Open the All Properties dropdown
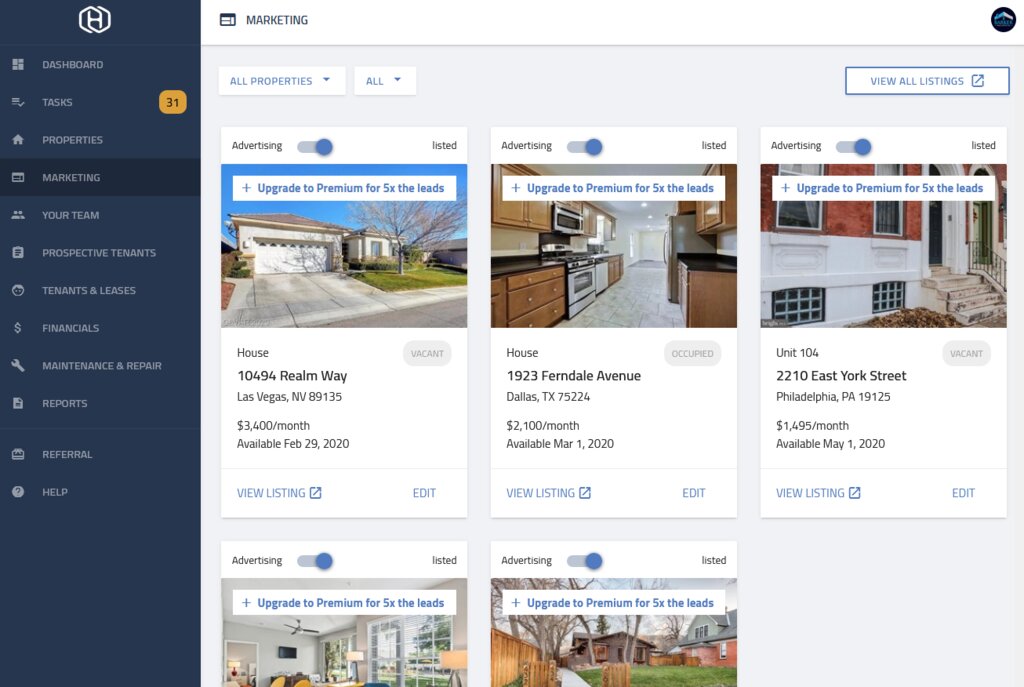Screen dimensions: 1024x687 click(282, 81)
